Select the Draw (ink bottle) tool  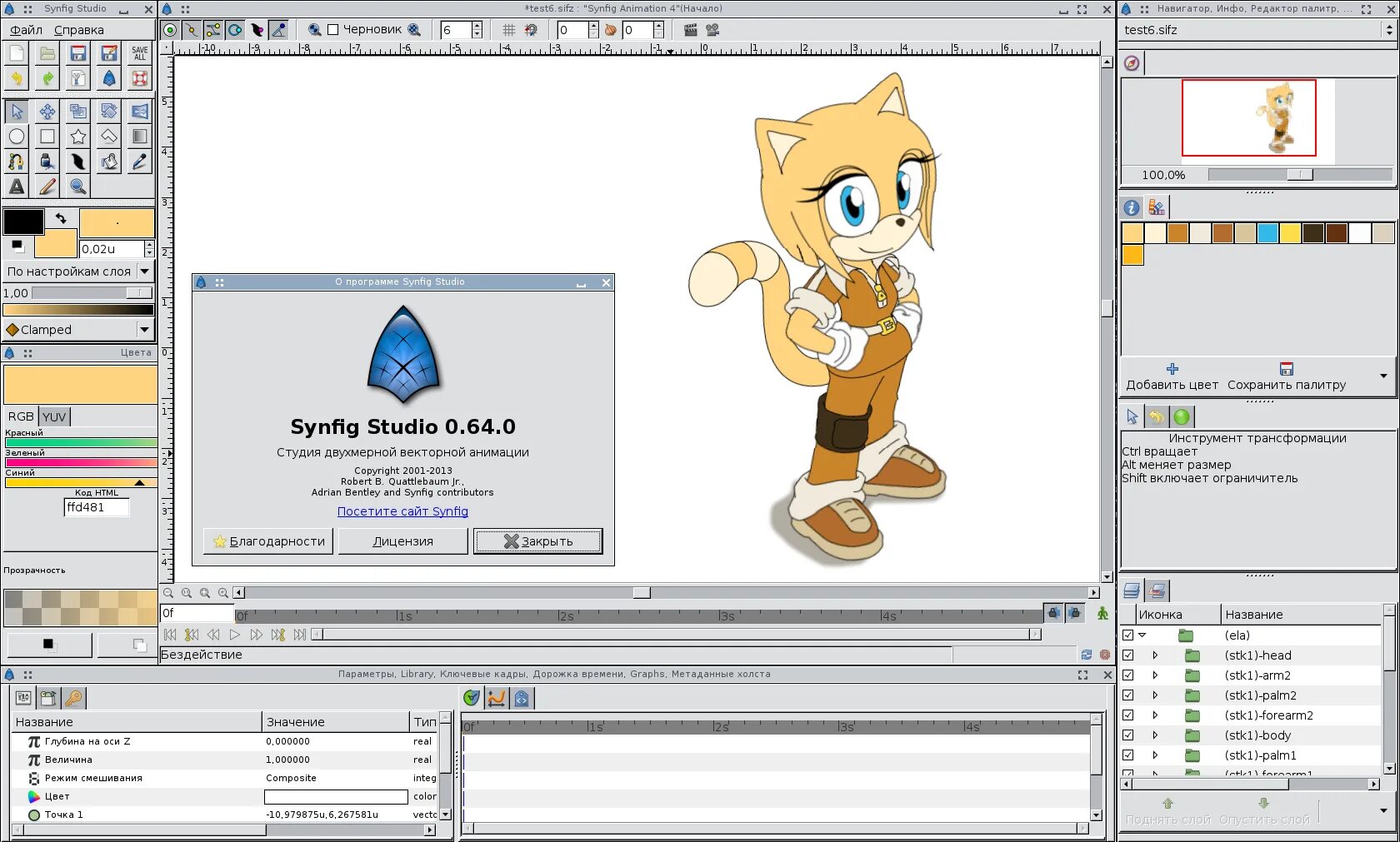point(47,162)
